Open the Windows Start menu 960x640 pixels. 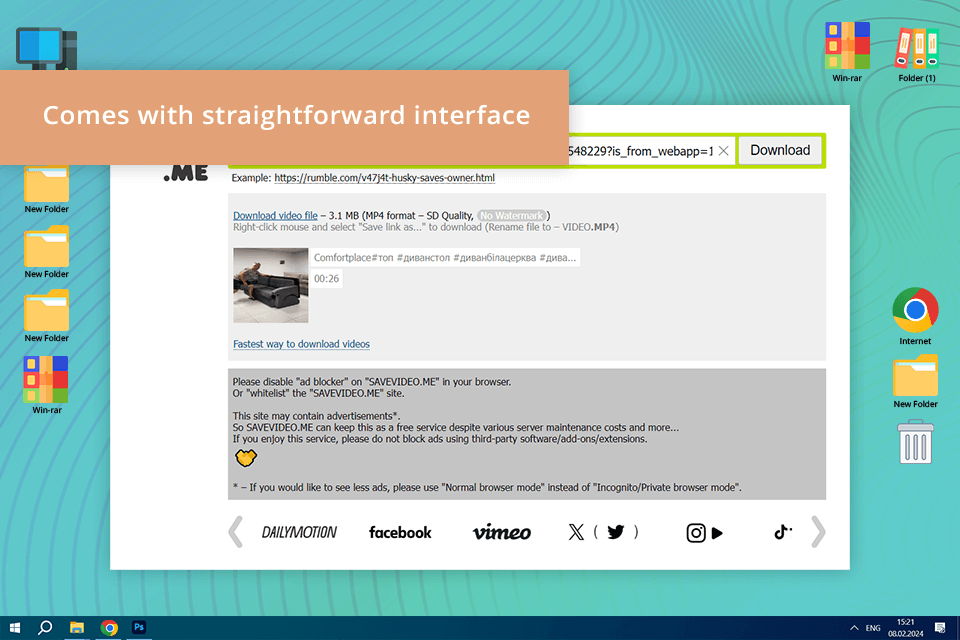15,628
